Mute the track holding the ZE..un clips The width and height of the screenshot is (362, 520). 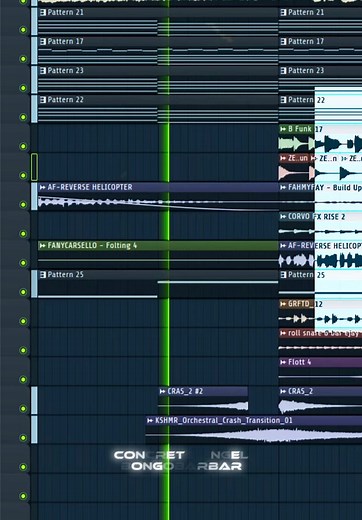click(23, 175)
